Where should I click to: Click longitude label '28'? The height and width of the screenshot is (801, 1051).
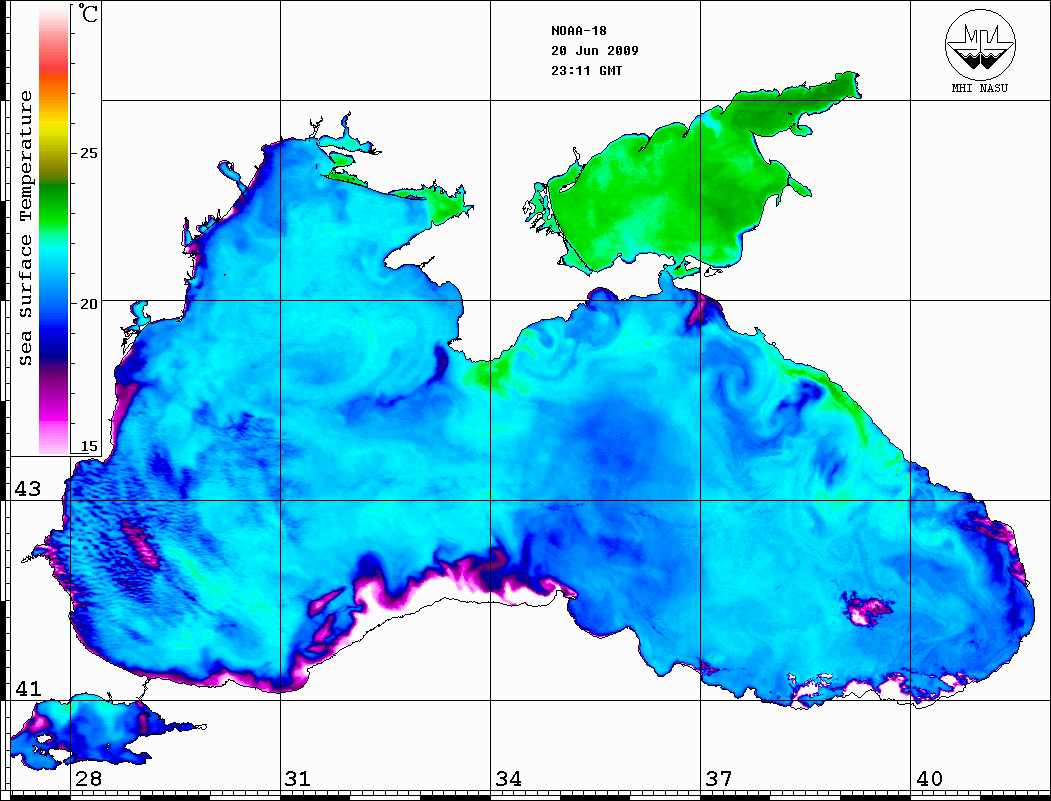click(x=88, y=779)
